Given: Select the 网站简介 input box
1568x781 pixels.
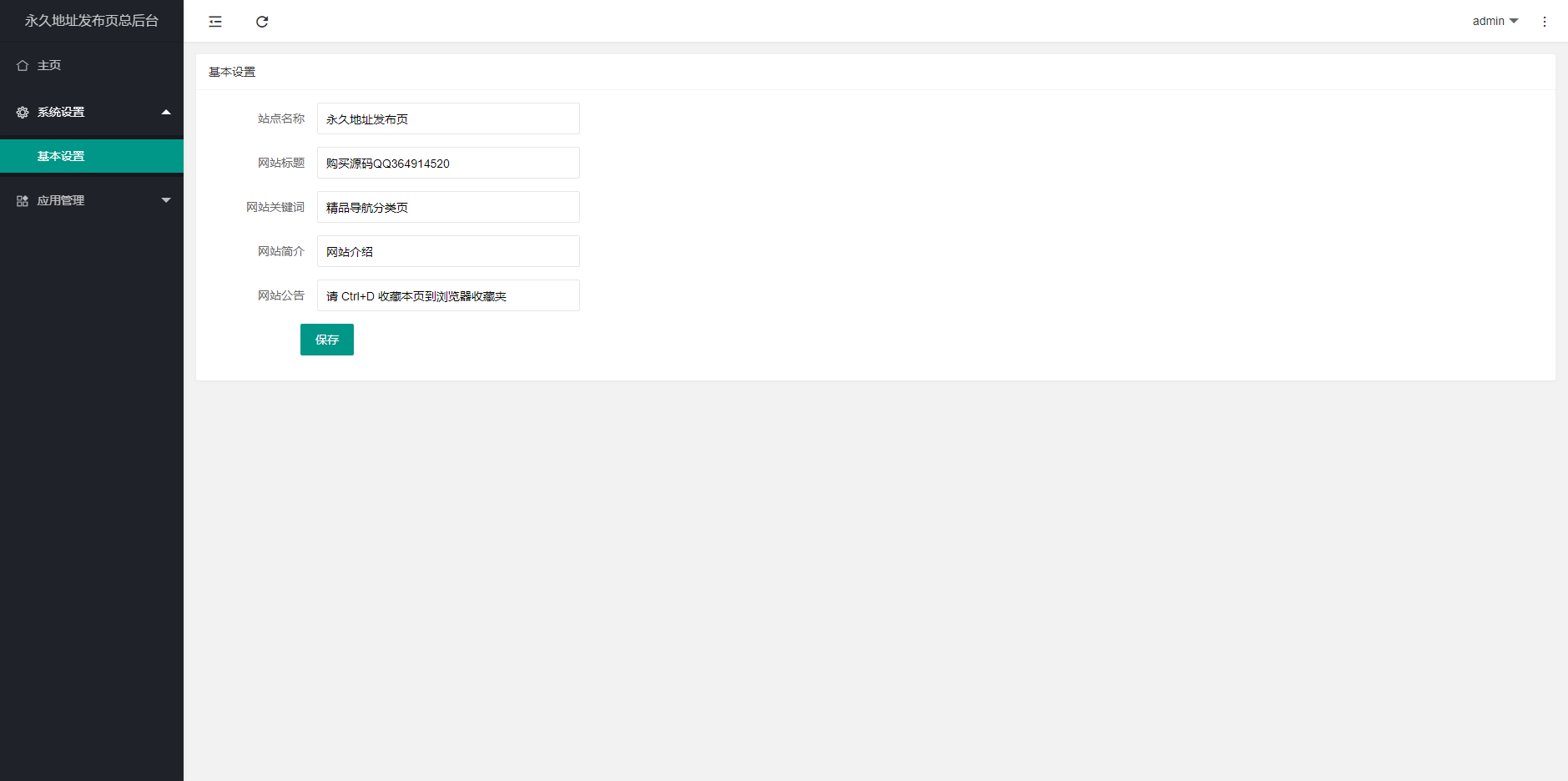Looking at the screenshot, I should (448, 252).
